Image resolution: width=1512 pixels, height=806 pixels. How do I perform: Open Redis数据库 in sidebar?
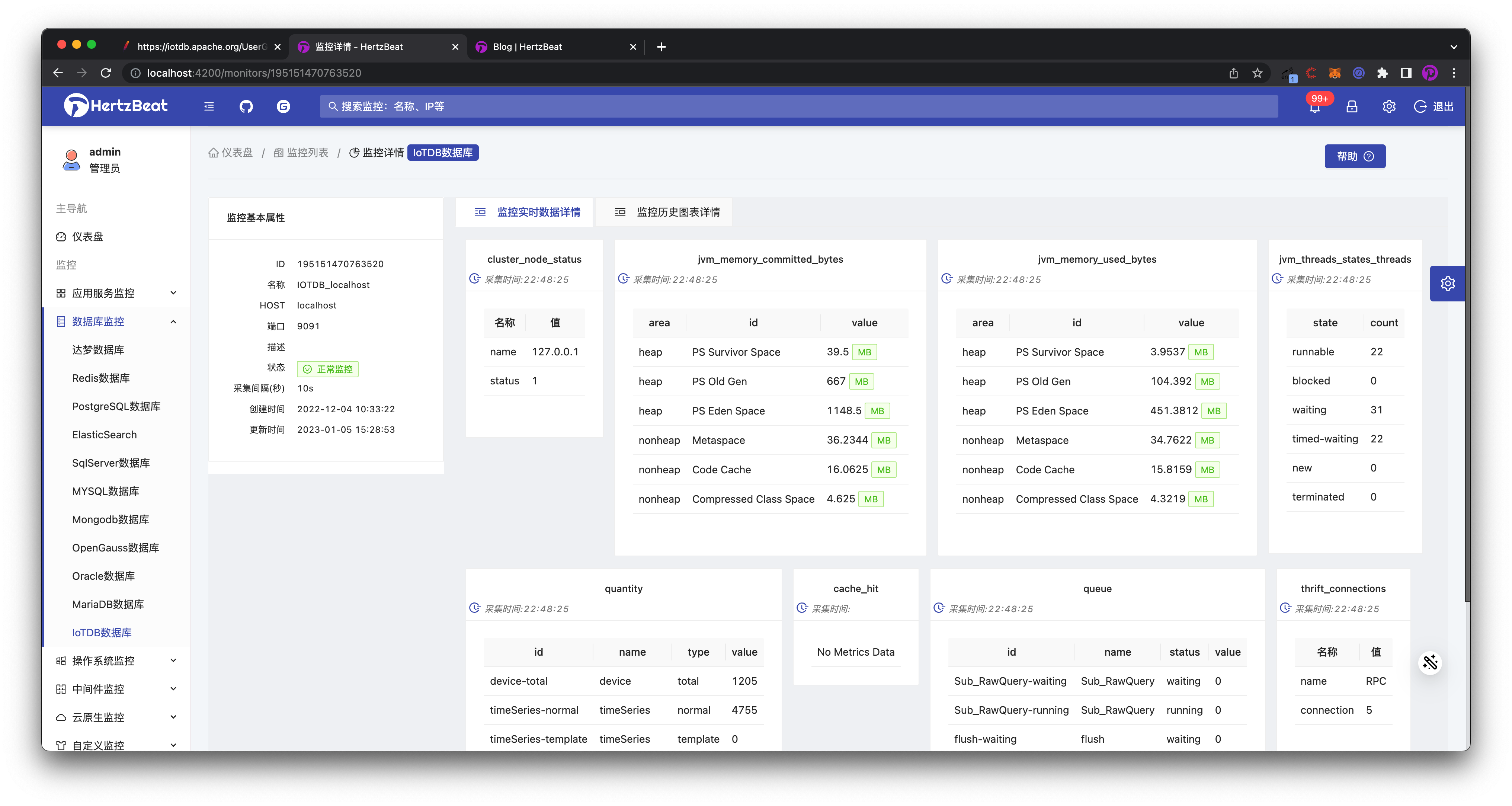tap(101, 378)
